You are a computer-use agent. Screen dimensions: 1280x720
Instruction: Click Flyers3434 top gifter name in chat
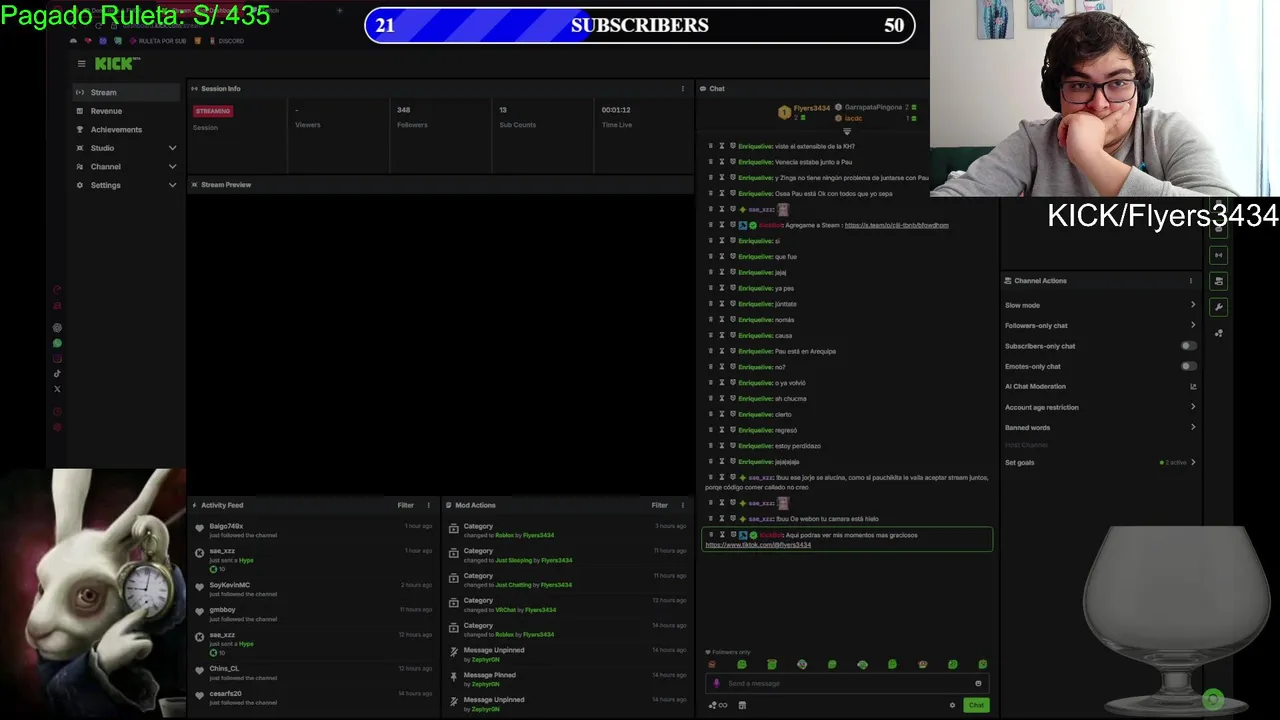[812, 108]
